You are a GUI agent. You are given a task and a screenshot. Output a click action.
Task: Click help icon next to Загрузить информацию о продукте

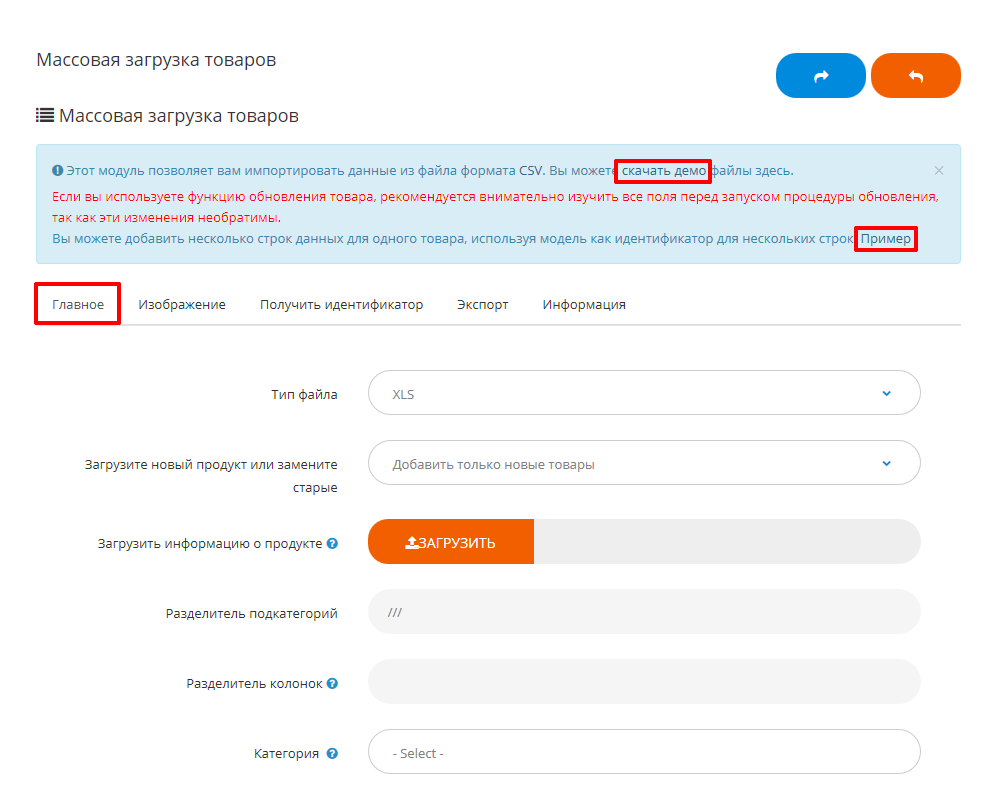click(332, 544)
